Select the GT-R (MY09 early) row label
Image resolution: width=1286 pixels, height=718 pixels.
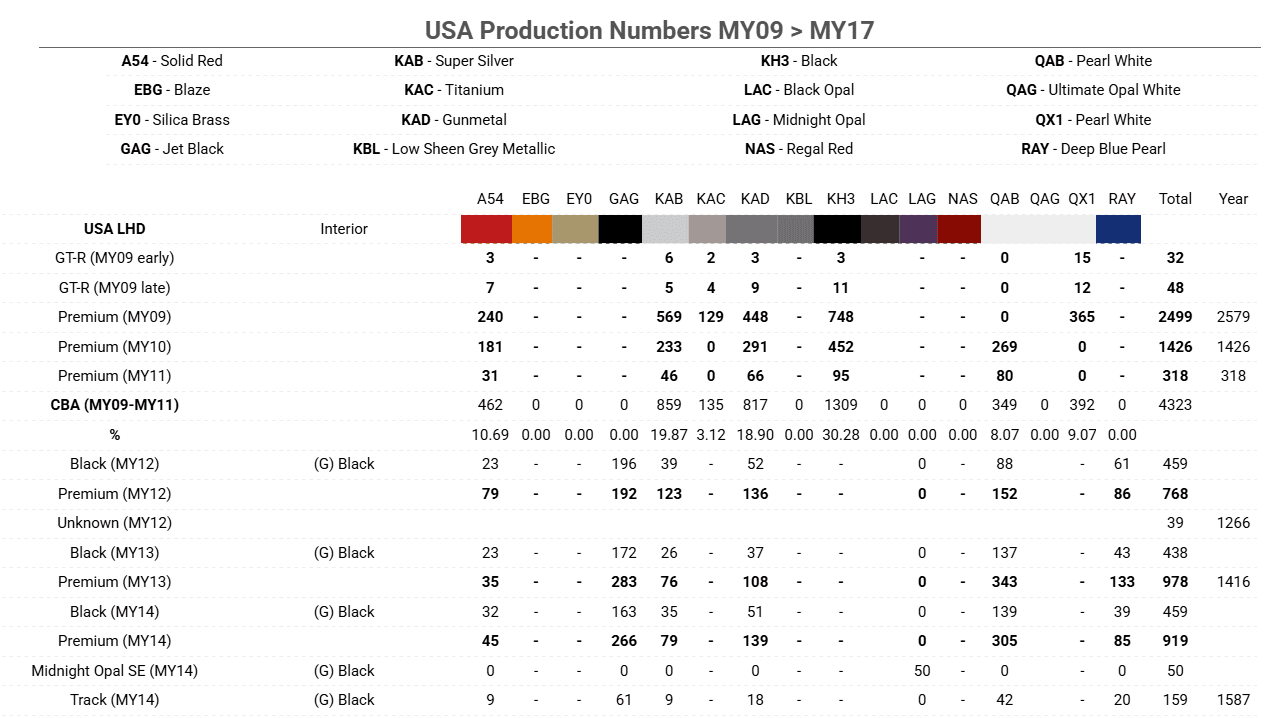click(x=114, y=258)
